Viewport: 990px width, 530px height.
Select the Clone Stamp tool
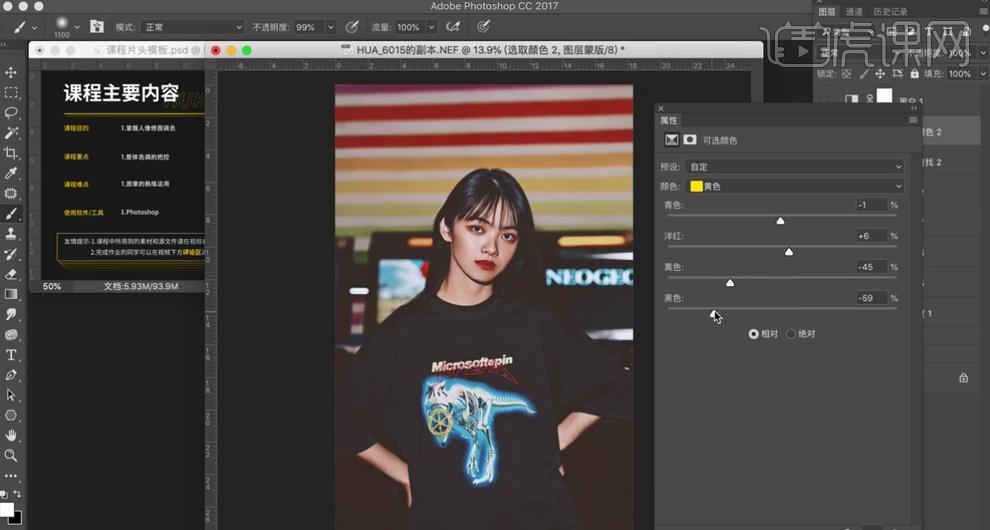click(x=11, y=234)
